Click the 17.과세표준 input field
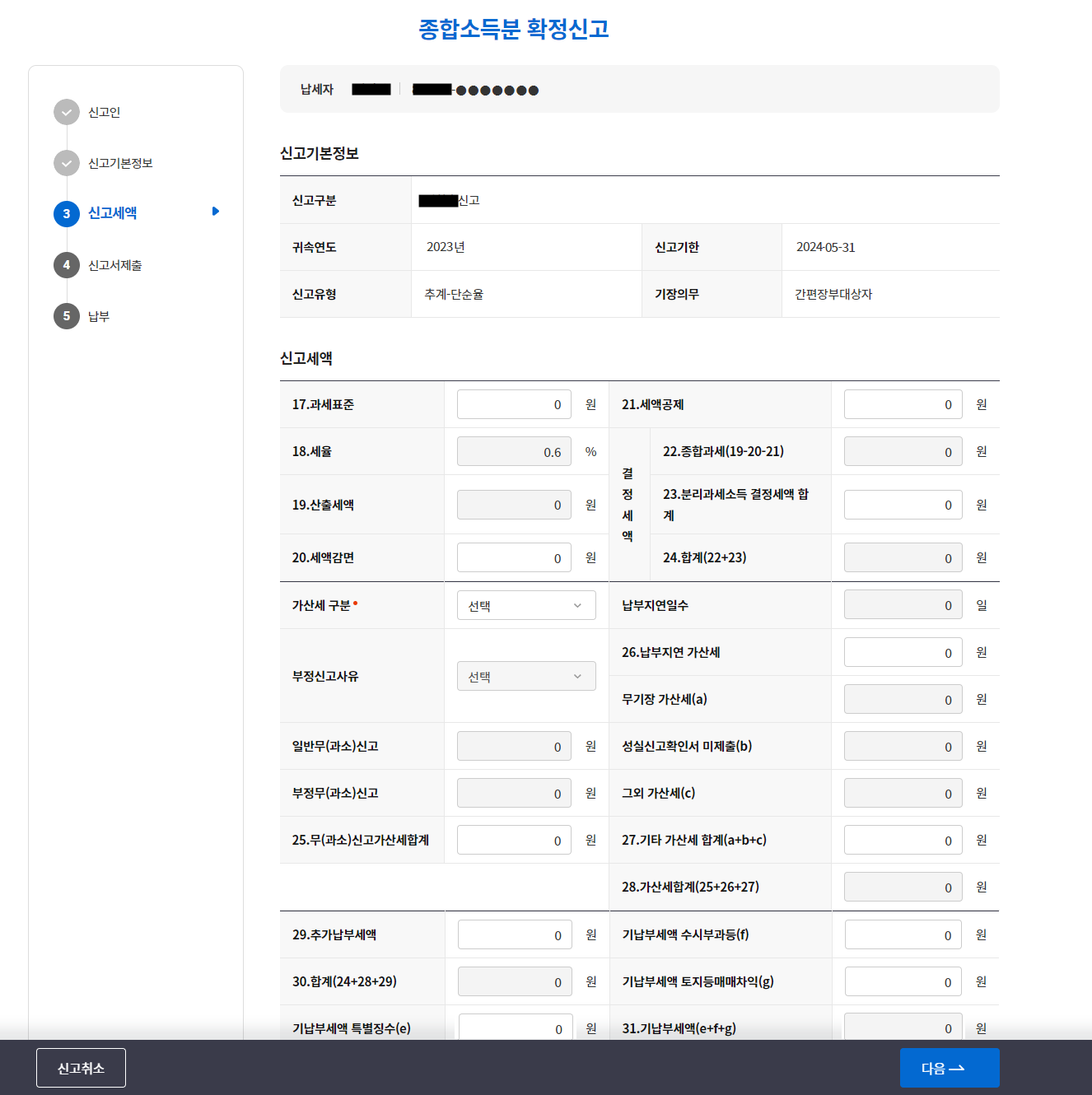The width and height of the screenshot is (1092, 1095). pyautogui.click(x=514, y=404)
